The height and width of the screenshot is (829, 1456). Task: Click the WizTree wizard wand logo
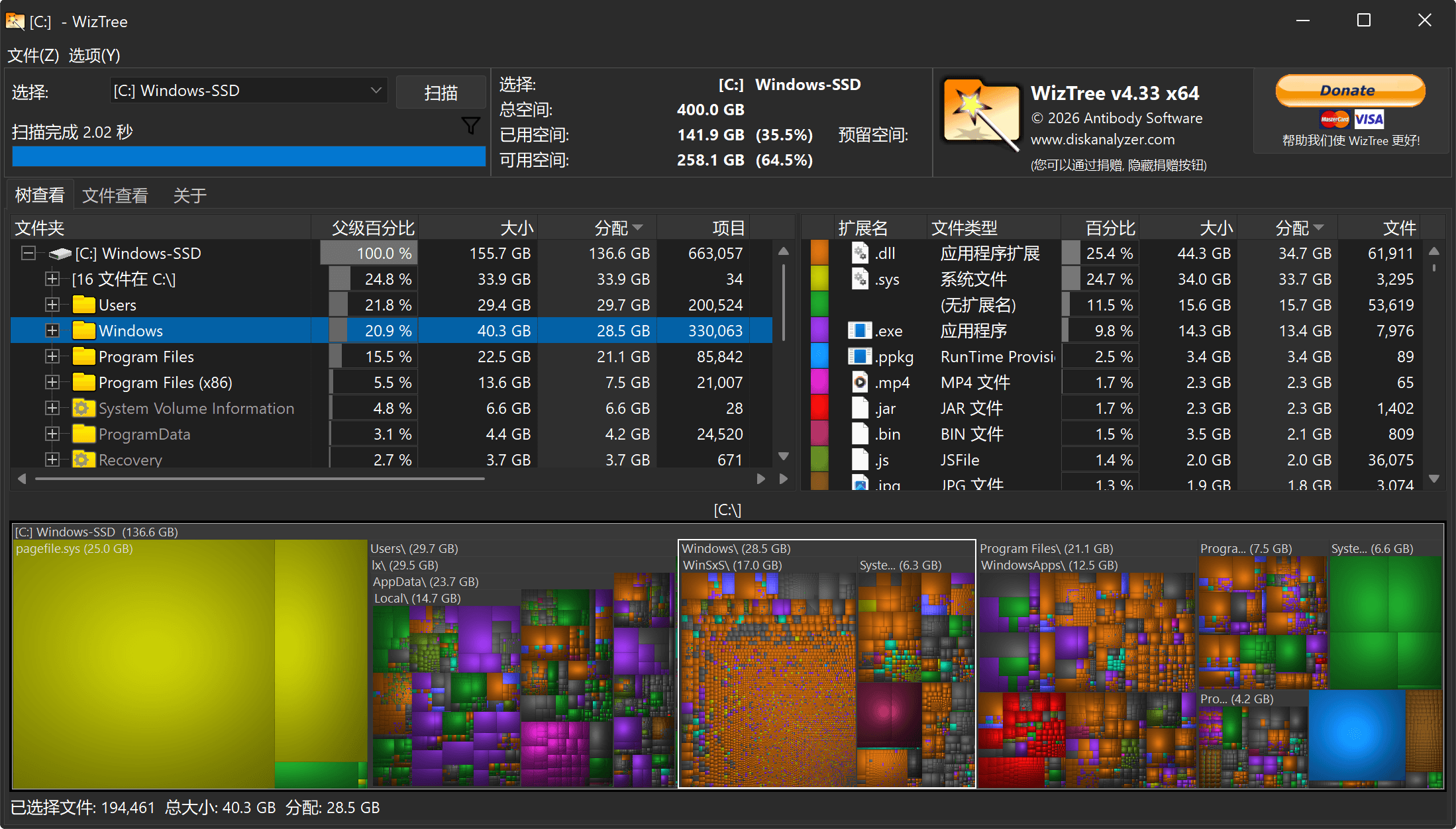(981, 114)
